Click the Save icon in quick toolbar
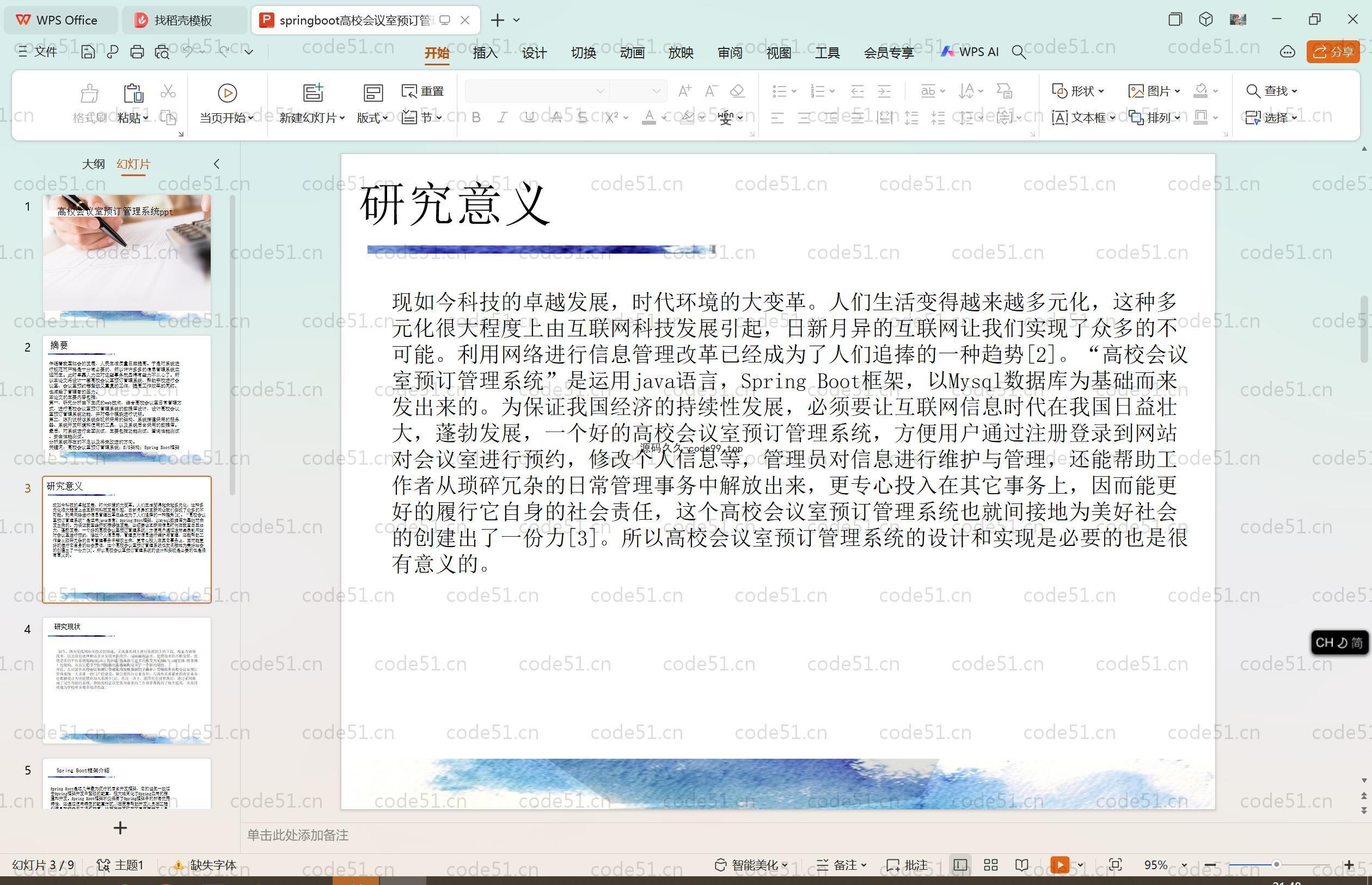1372x885 pixels. pyautogui.click(x=88, y=52)
